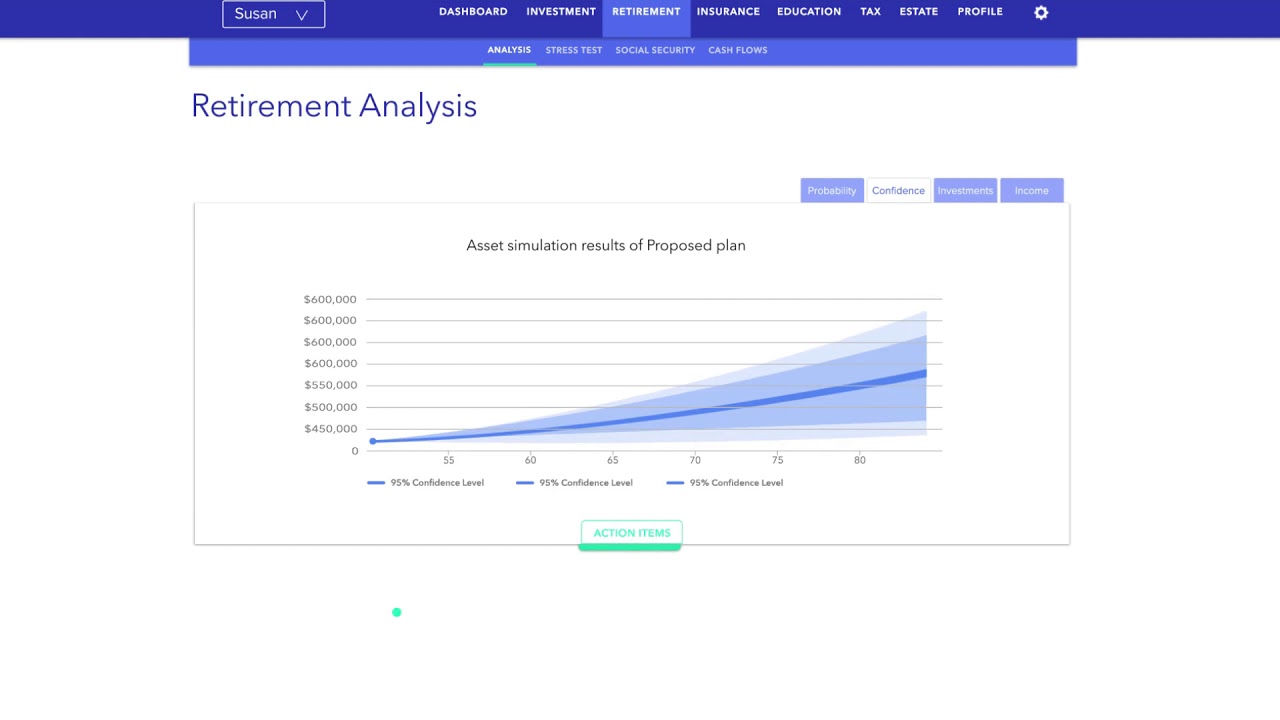Show the Investments chart view
Screen dimensions: 1280x720
[x=965, y=190]
